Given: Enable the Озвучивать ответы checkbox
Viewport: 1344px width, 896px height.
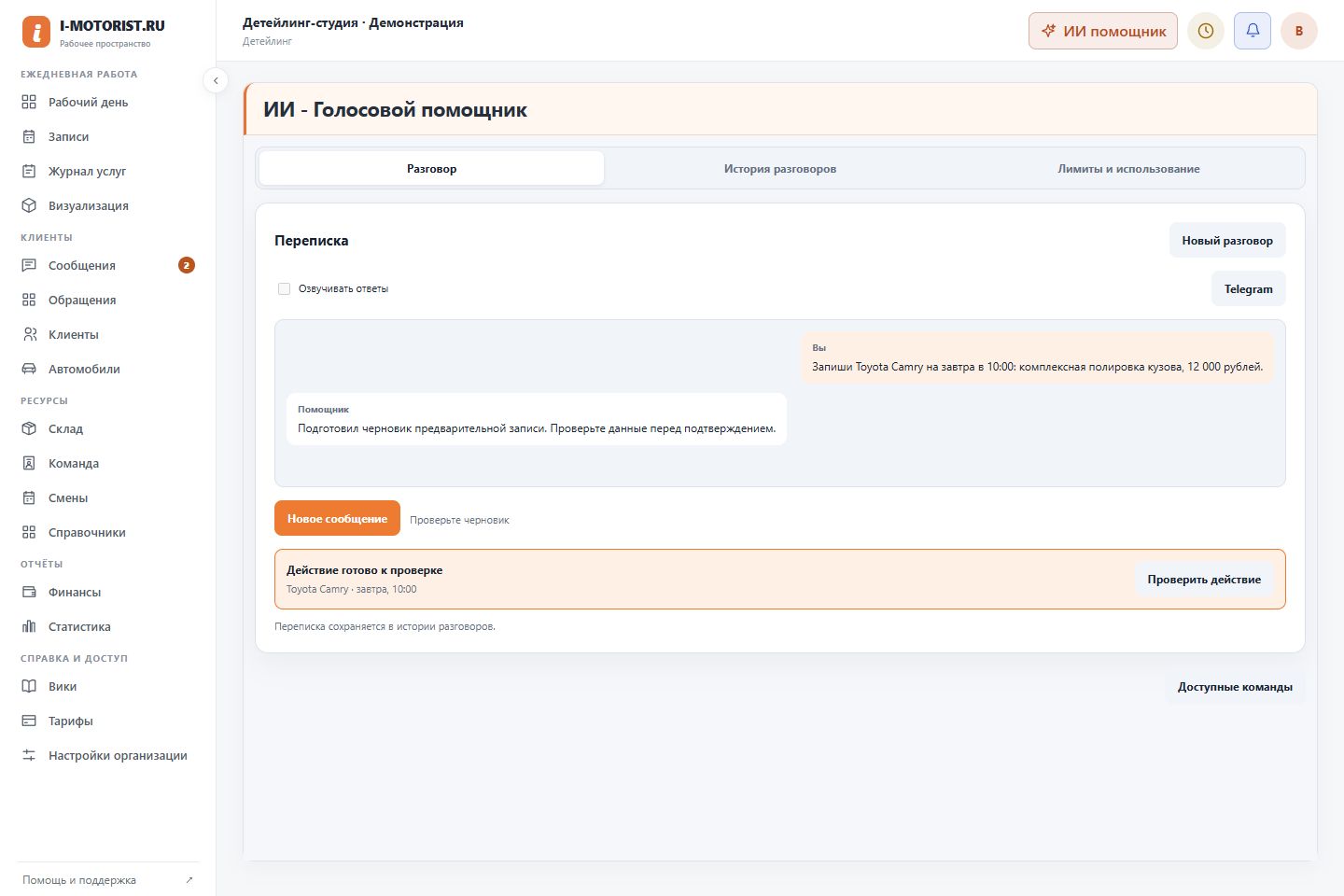Looking at the screenshot, I should point(284,288).
